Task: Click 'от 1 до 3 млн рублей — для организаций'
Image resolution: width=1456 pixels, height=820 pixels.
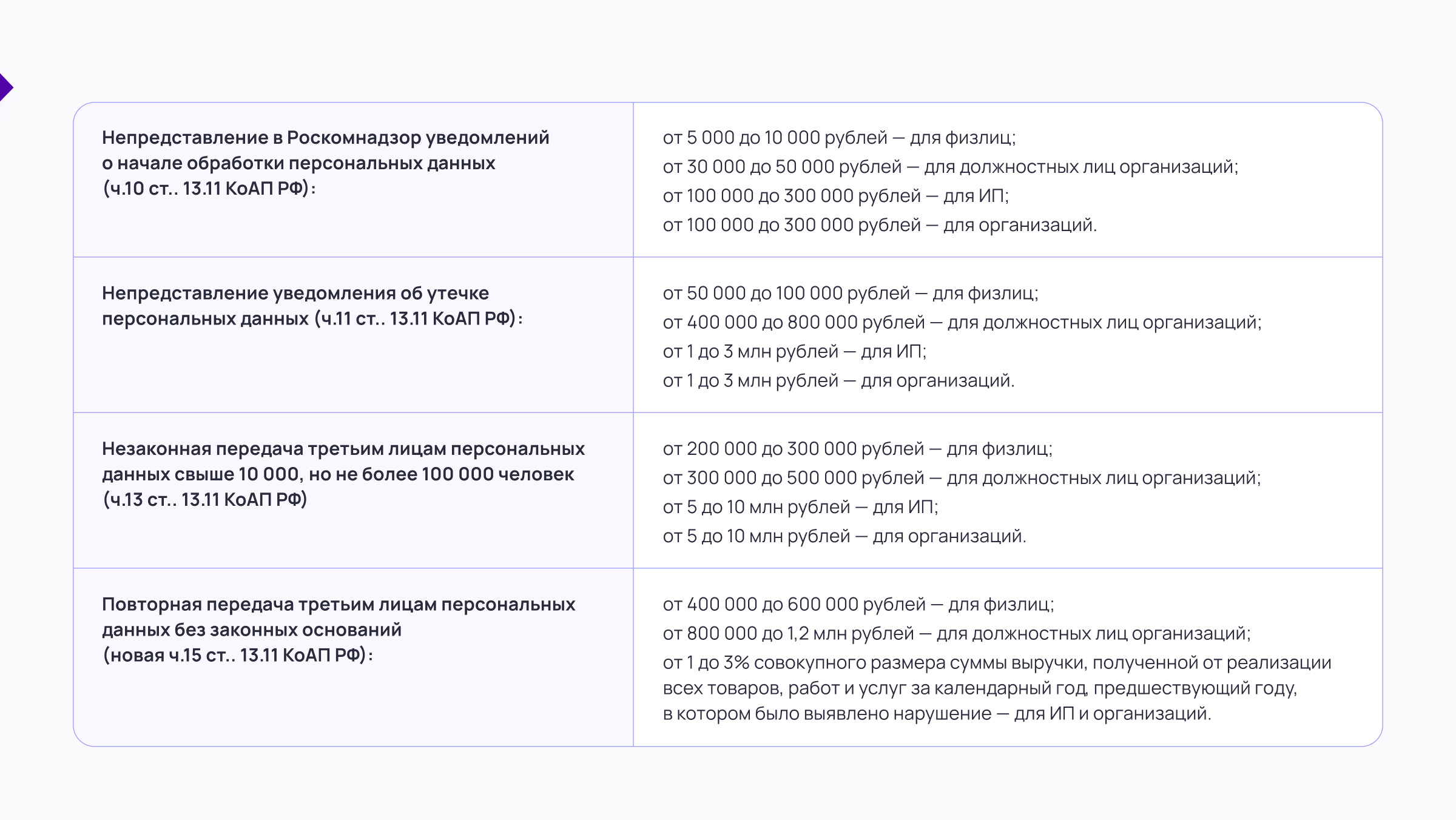Action: pyautogui.click(x=838, y=381)
